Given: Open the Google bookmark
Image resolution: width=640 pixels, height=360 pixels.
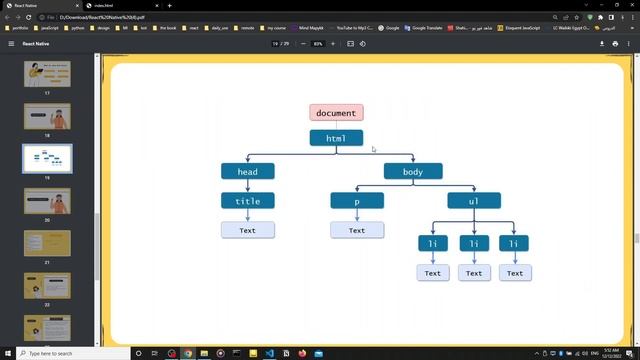Looking at the screenshot, I should (389, 28).
